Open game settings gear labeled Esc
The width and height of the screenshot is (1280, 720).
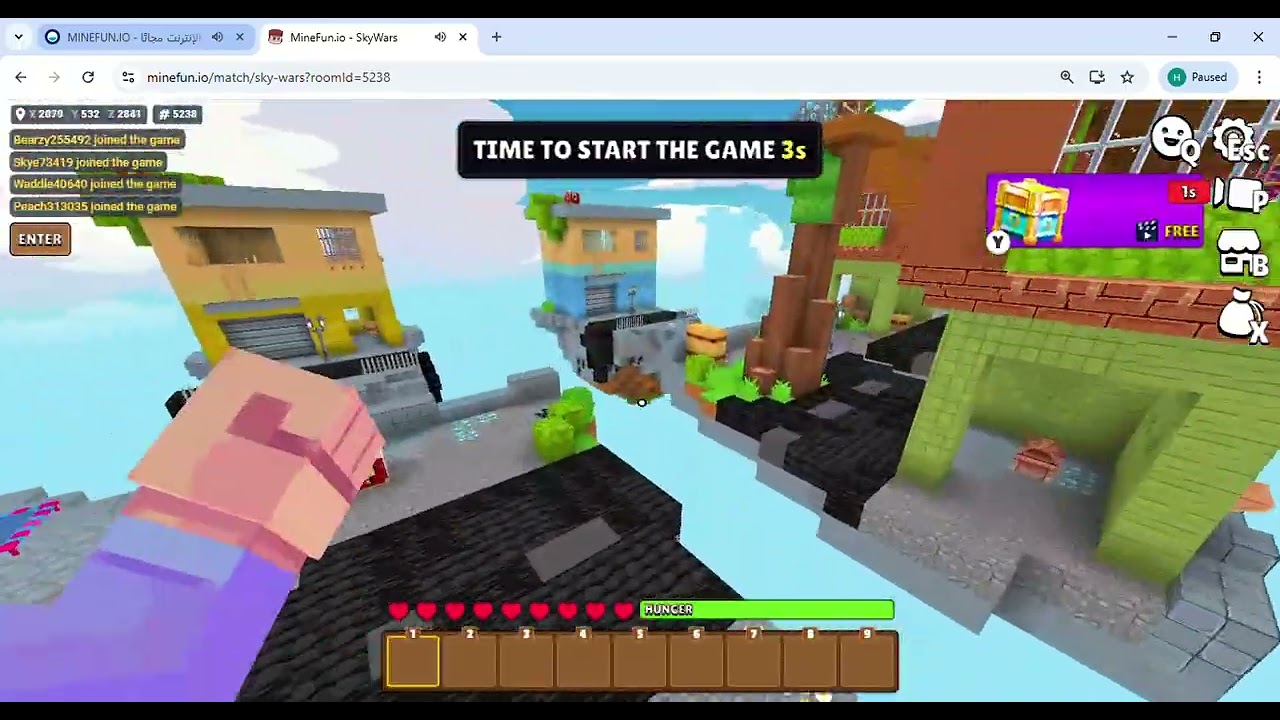coord(1240,140)
